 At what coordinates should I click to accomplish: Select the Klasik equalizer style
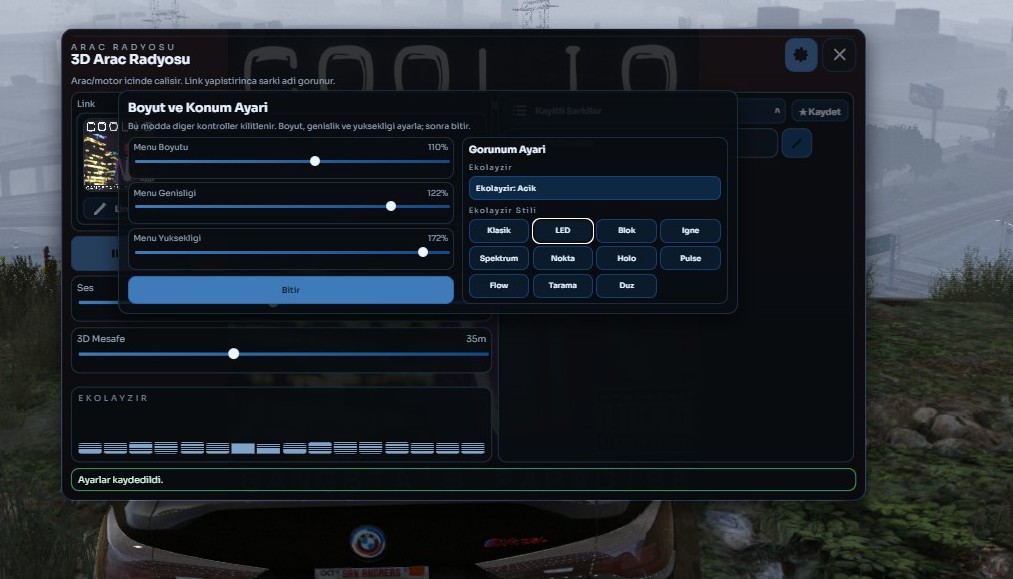click(499, 231)
